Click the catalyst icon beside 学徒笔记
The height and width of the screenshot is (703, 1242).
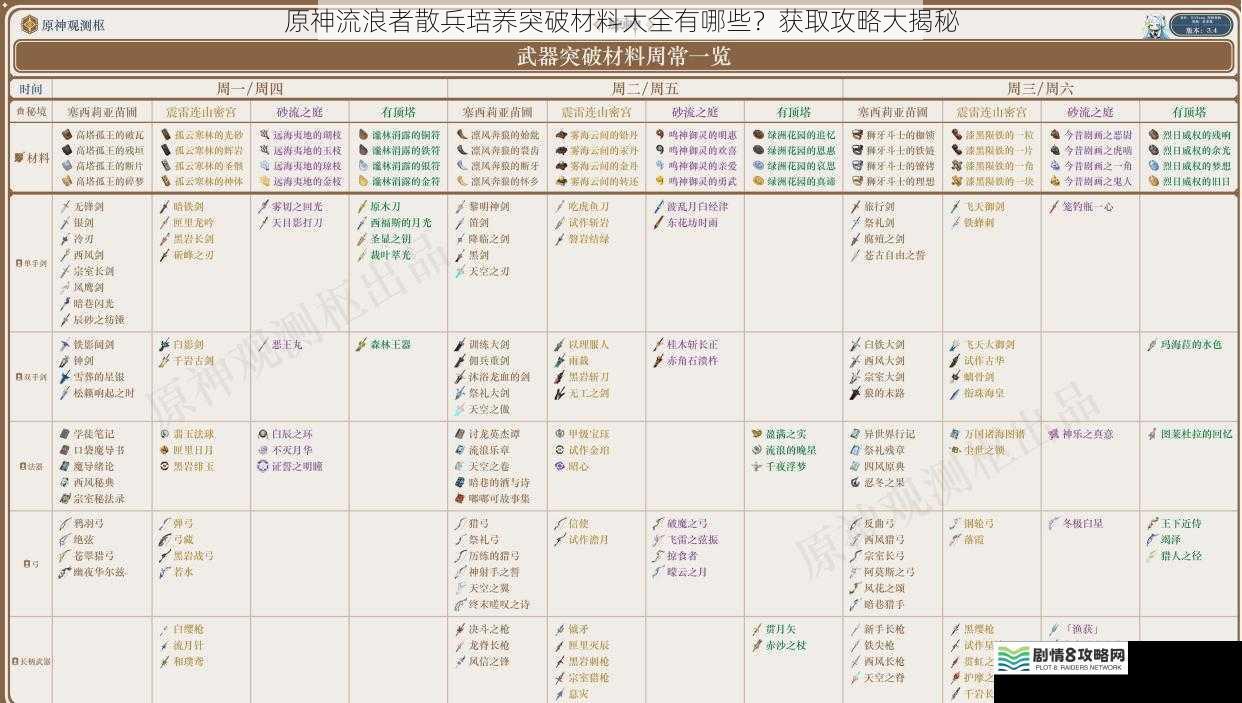(x=65, y=434)
